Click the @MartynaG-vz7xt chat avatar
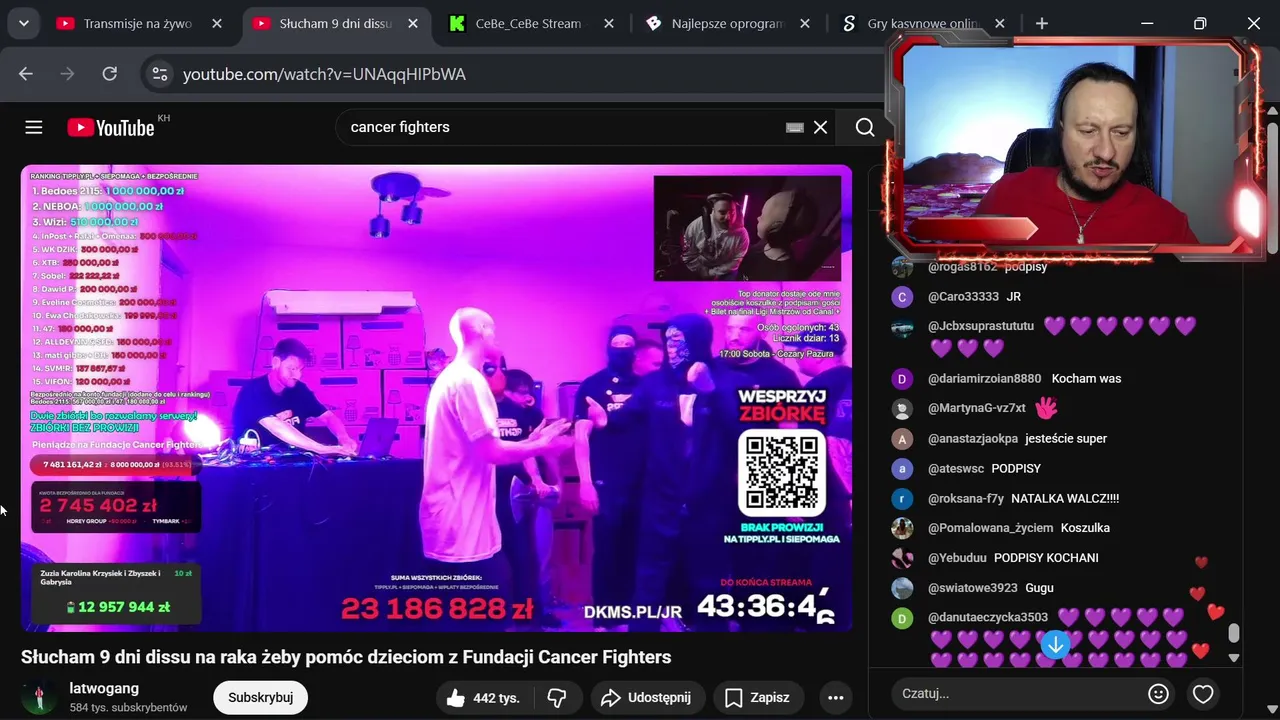This screenshot has width=1280, height=720. (902, 409)
